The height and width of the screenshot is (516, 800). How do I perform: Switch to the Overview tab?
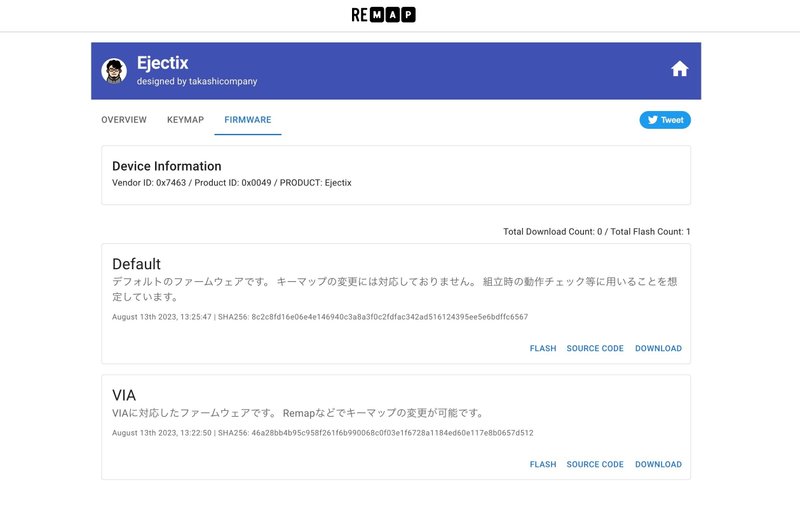[124, 120]
